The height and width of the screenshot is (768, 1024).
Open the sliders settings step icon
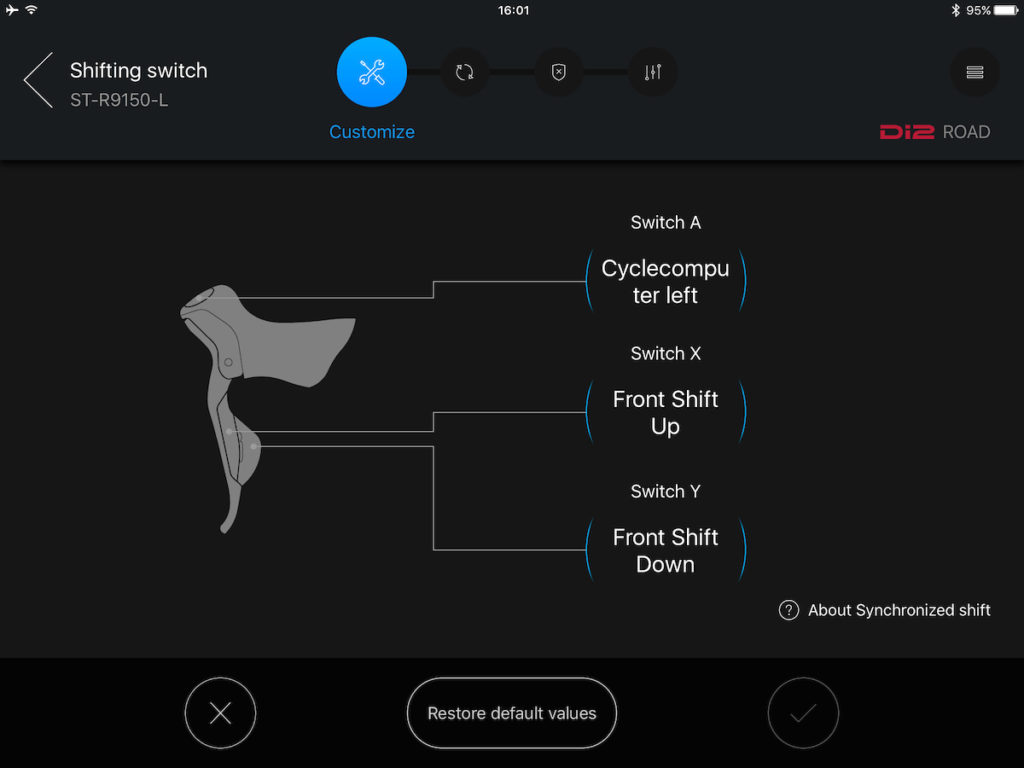tap(652, 72)
